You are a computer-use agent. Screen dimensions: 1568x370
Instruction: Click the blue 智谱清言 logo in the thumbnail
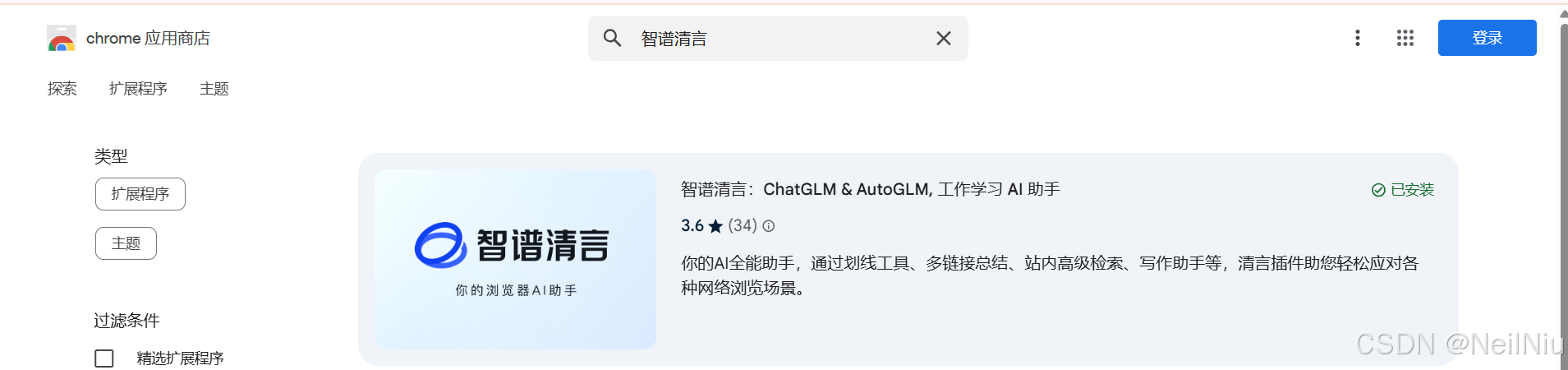click(x=440, y=245)
